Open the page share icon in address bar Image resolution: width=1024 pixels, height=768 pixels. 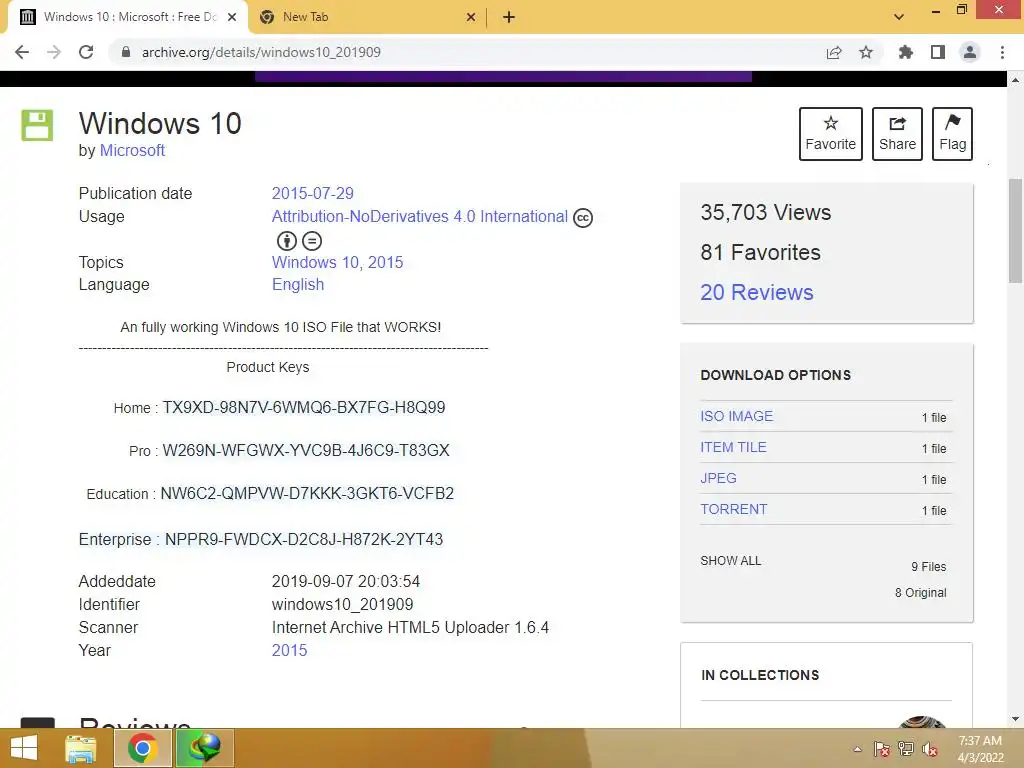[833, 52]
